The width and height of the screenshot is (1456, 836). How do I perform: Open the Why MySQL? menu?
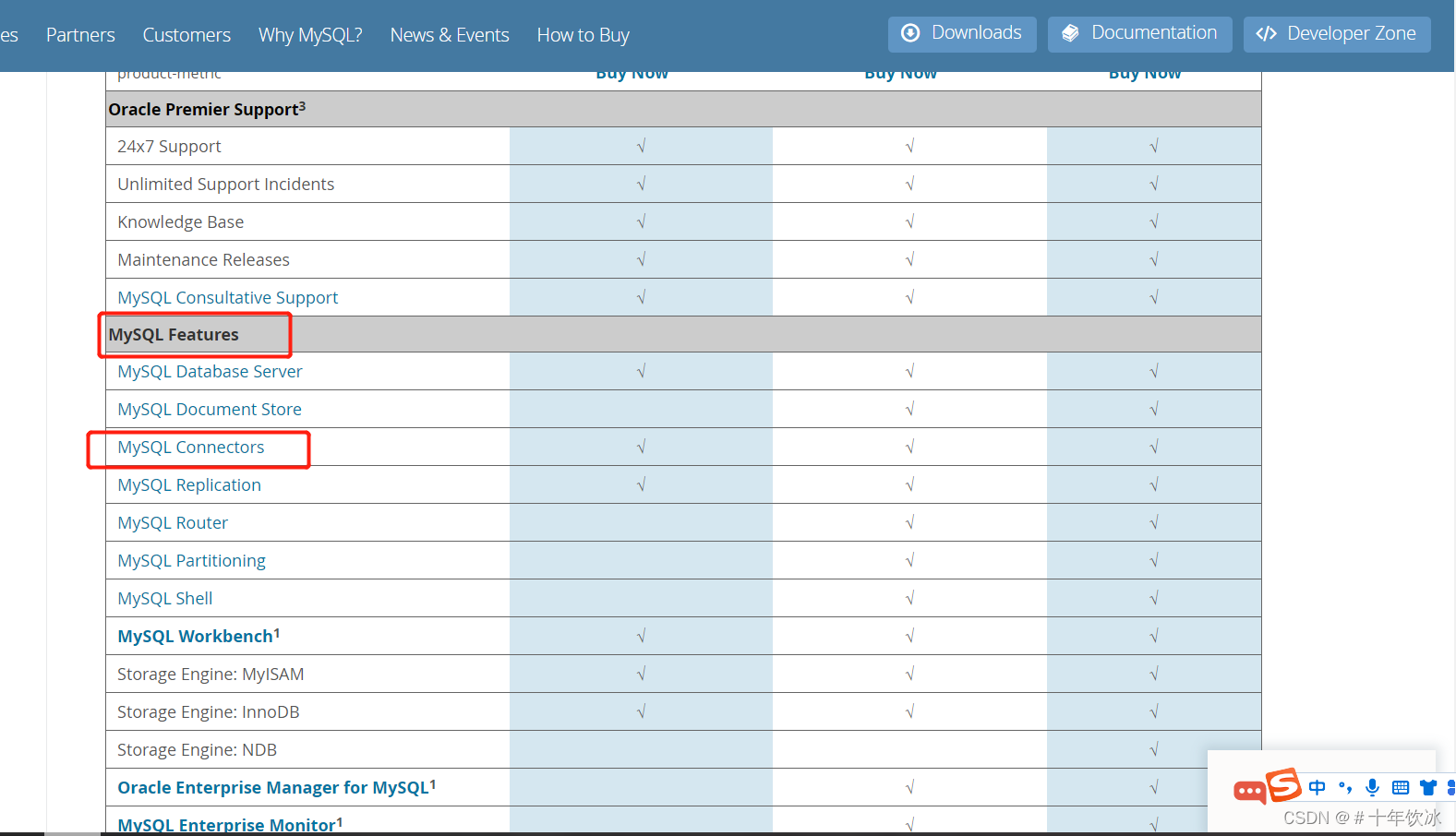pyautogui.click(x=310, y=35)
